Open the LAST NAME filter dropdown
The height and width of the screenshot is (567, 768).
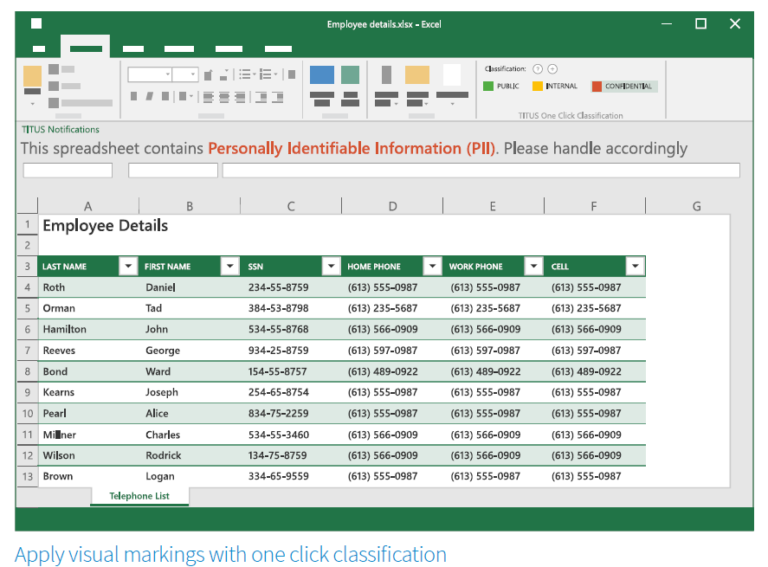point(128,266)
